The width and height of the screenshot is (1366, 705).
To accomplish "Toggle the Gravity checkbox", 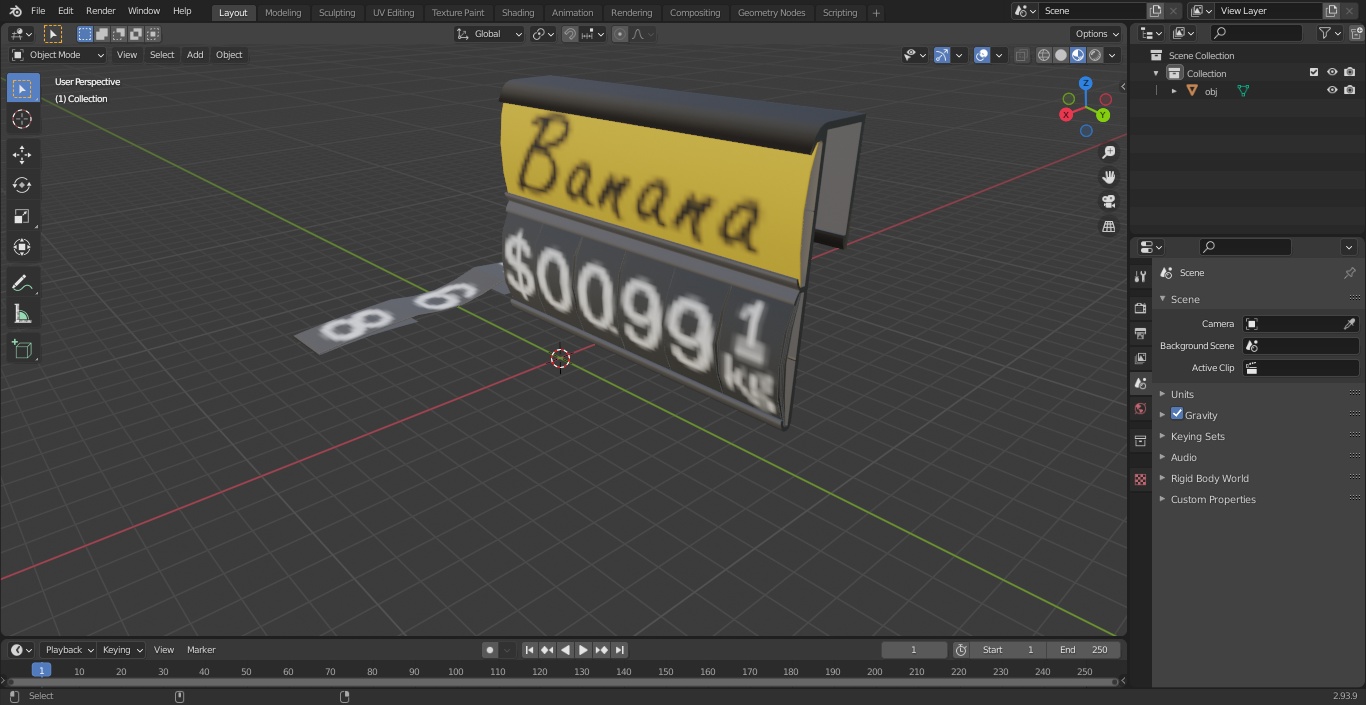I will pos(1177,414).
